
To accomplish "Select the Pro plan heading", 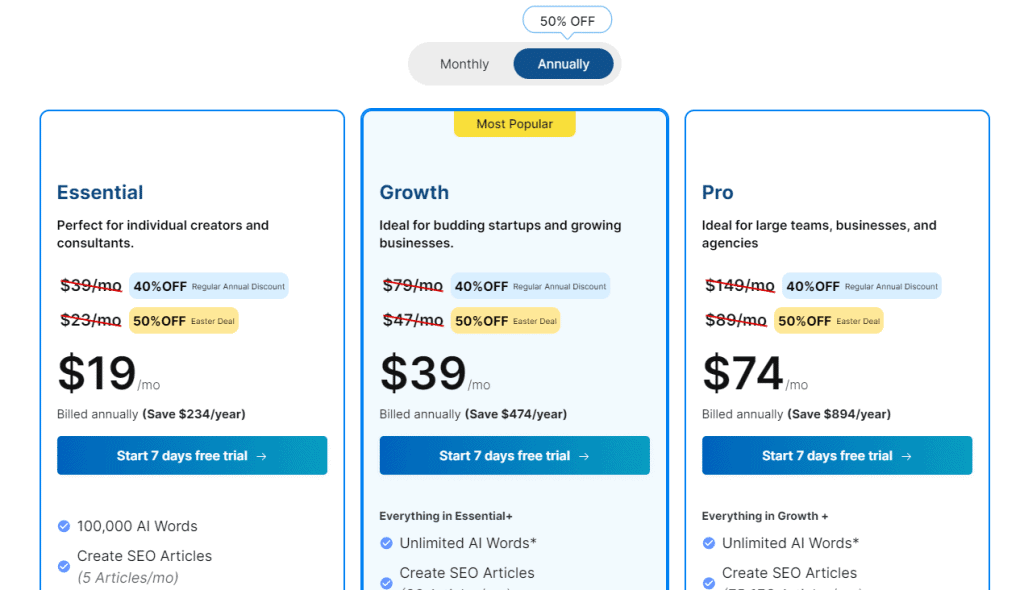I will 717,192.
